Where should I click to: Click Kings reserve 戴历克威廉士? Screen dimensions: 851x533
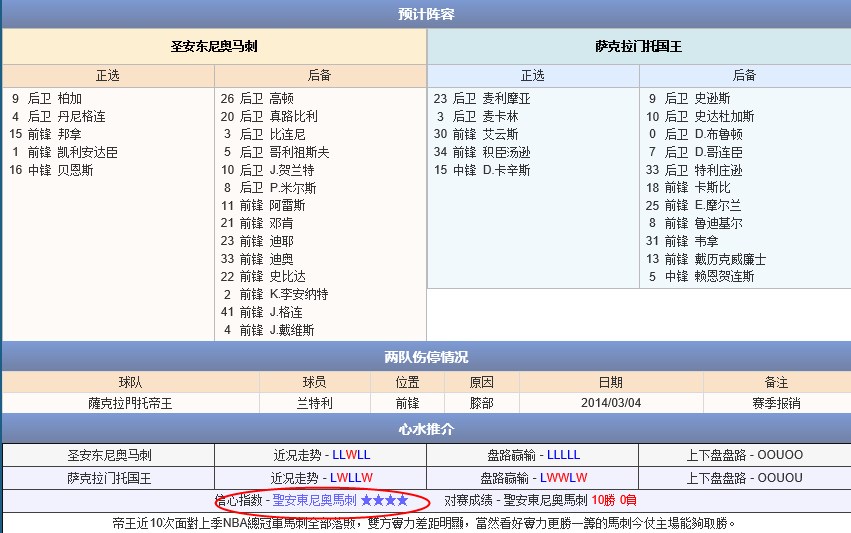[731, 259]
